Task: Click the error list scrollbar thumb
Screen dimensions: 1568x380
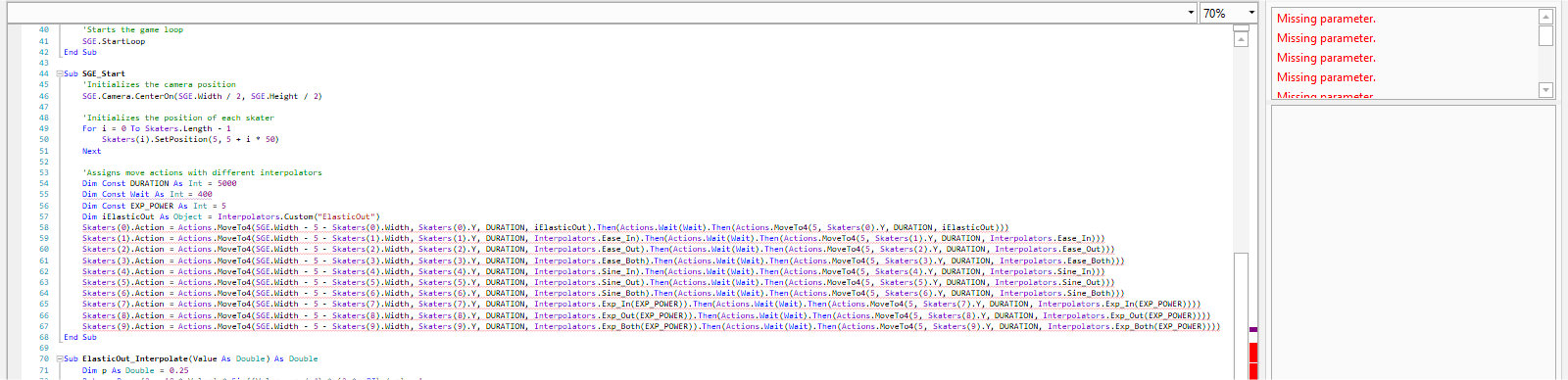Action: (x=1546, y=35)
